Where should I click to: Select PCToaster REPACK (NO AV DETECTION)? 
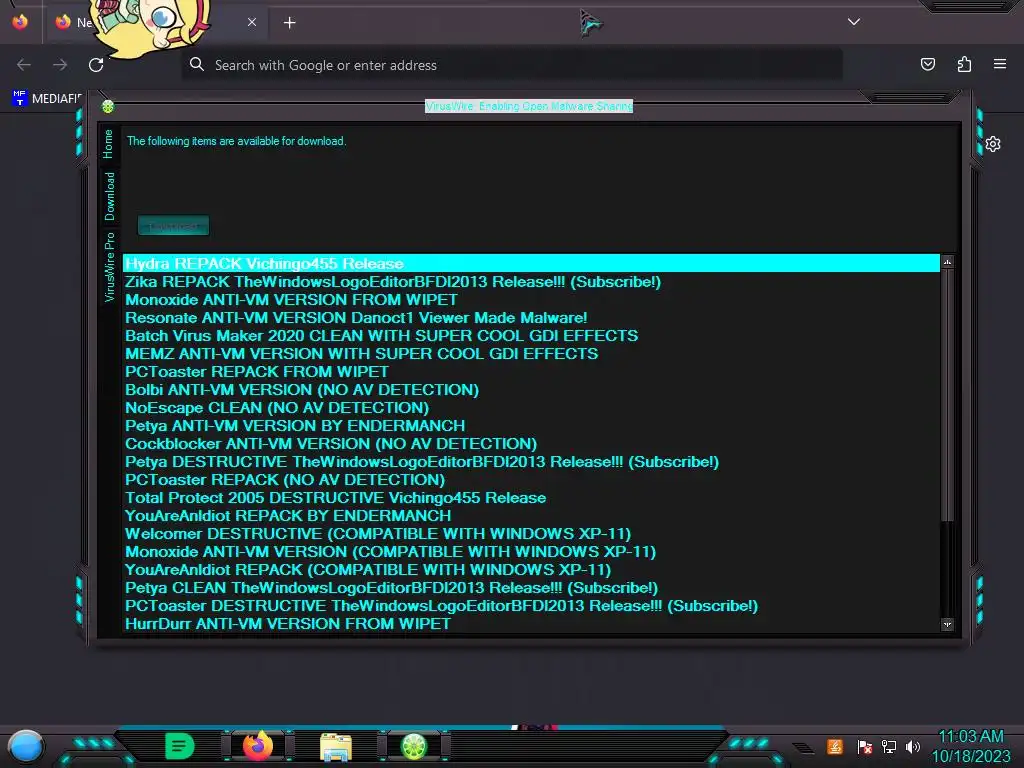[x=531, y=480]
